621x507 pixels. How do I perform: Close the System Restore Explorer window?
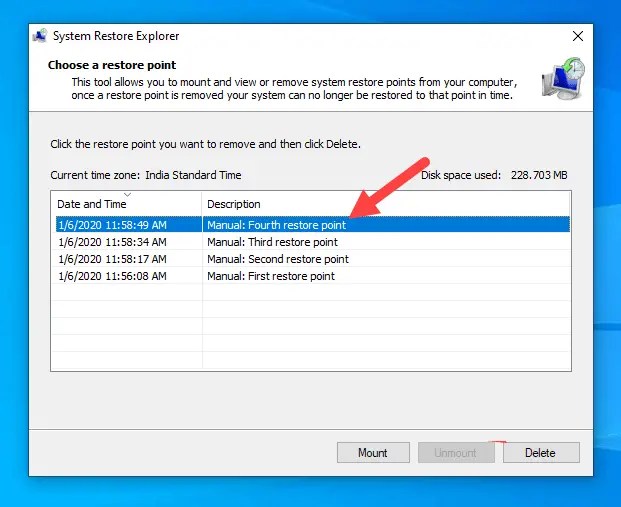[x=578, y=36]
